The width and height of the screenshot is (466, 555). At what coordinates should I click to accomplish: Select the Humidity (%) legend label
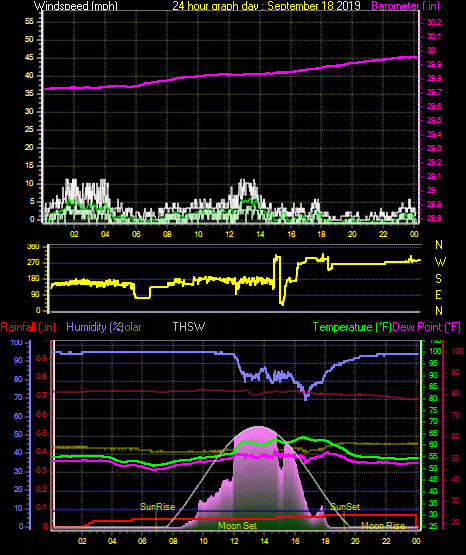click(94, 327)
